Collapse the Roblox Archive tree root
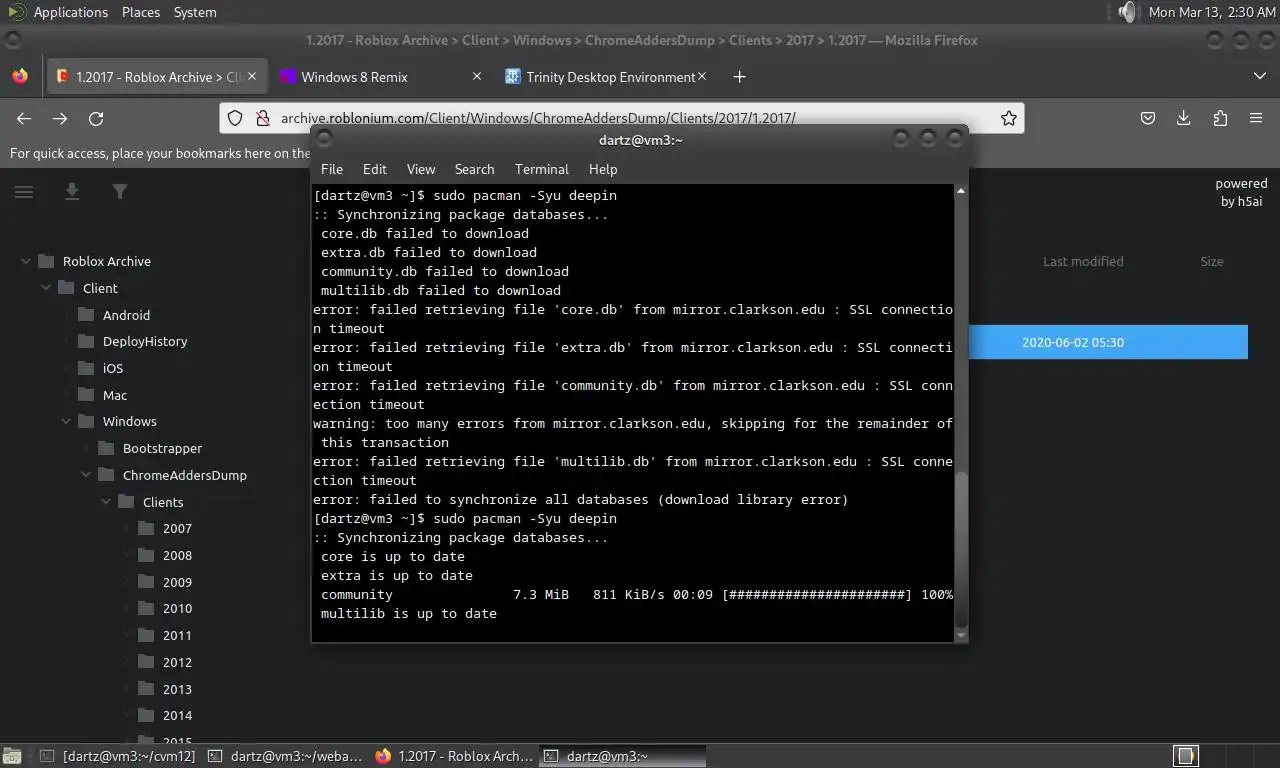 point(26,261)
